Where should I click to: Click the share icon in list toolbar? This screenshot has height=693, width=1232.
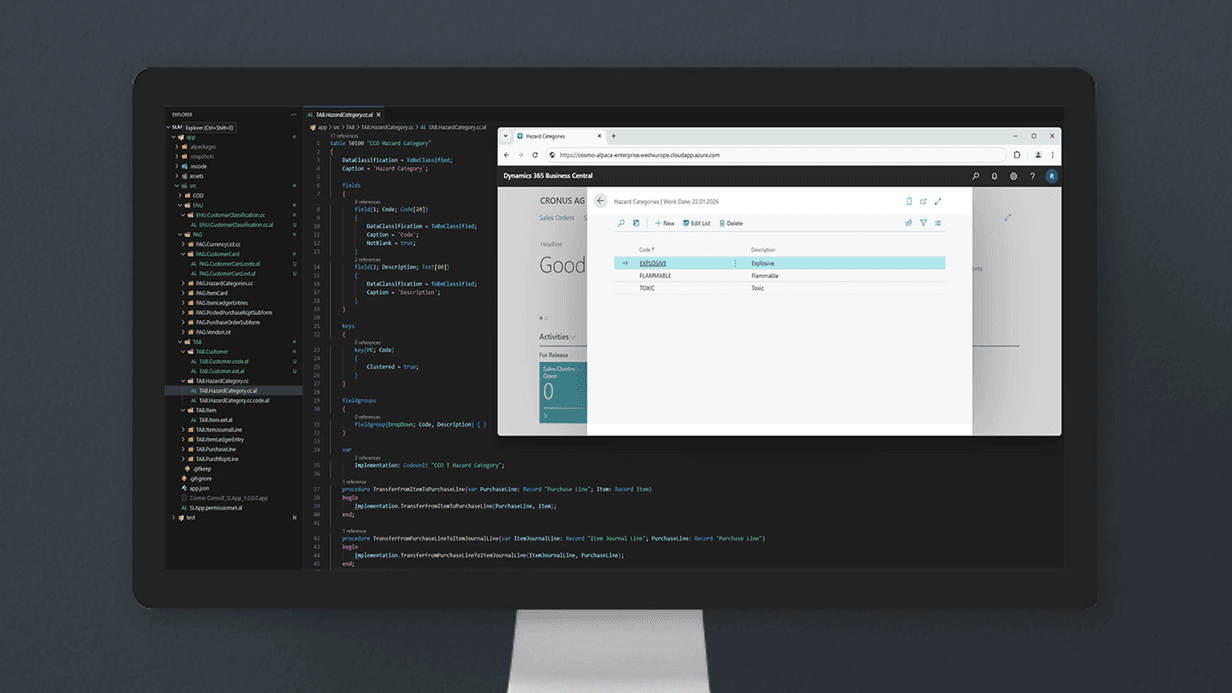[908, 223]
